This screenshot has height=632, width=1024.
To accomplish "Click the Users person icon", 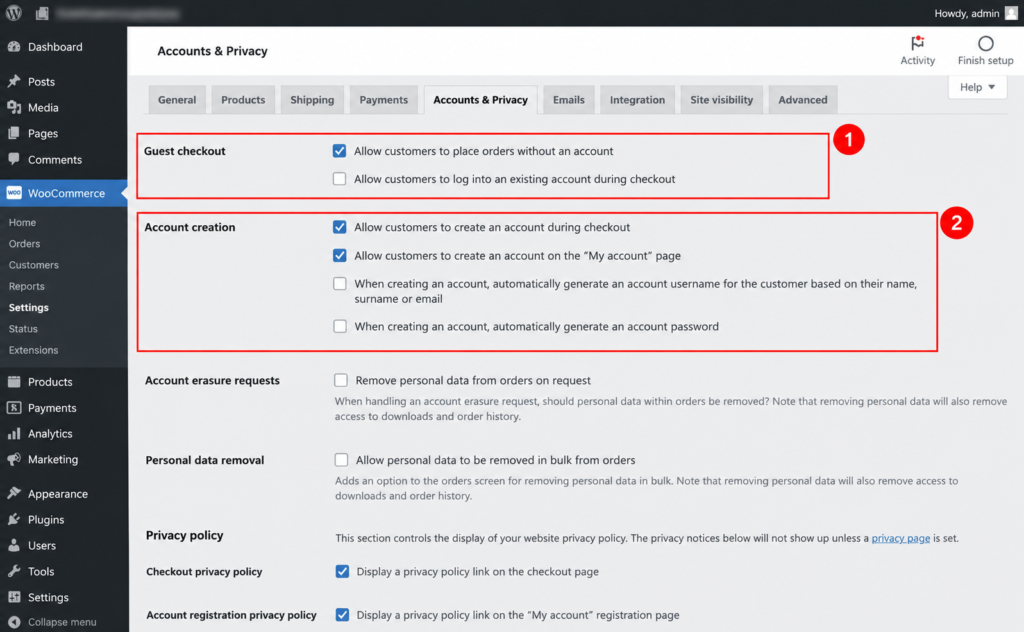I will point(14,545).
